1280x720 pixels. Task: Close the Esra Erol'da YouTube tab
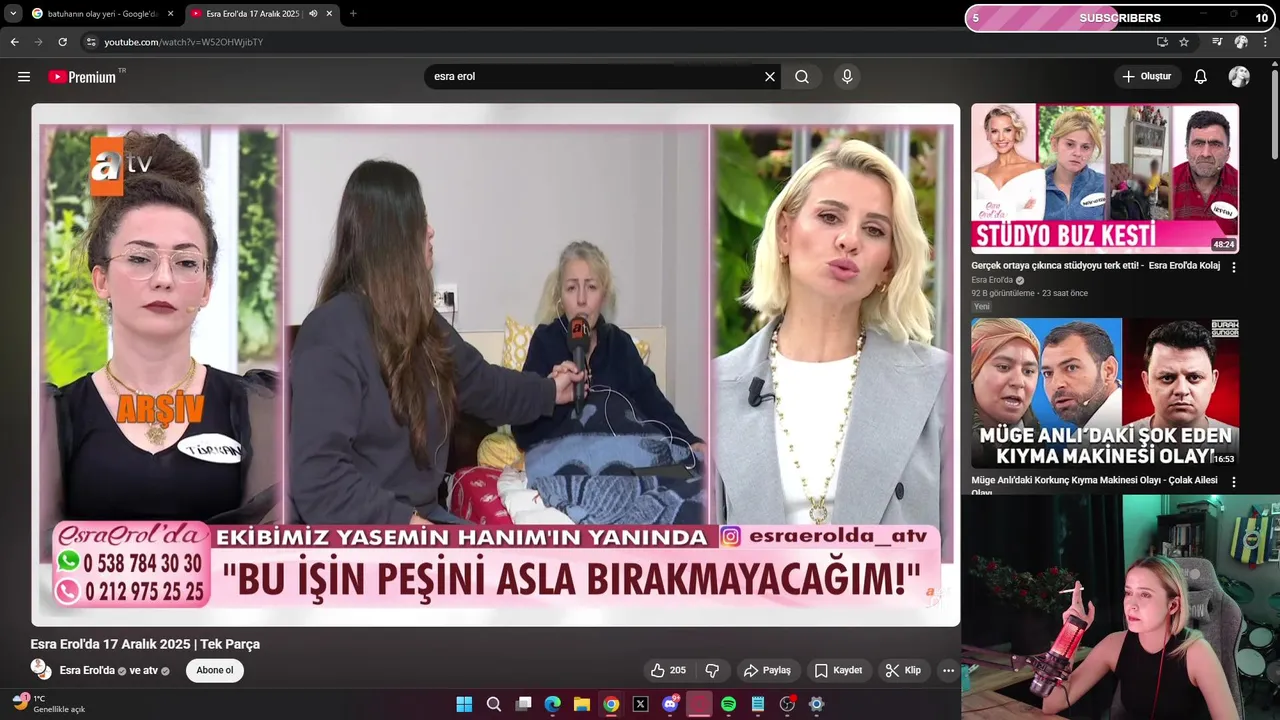[x=329, y=14]
